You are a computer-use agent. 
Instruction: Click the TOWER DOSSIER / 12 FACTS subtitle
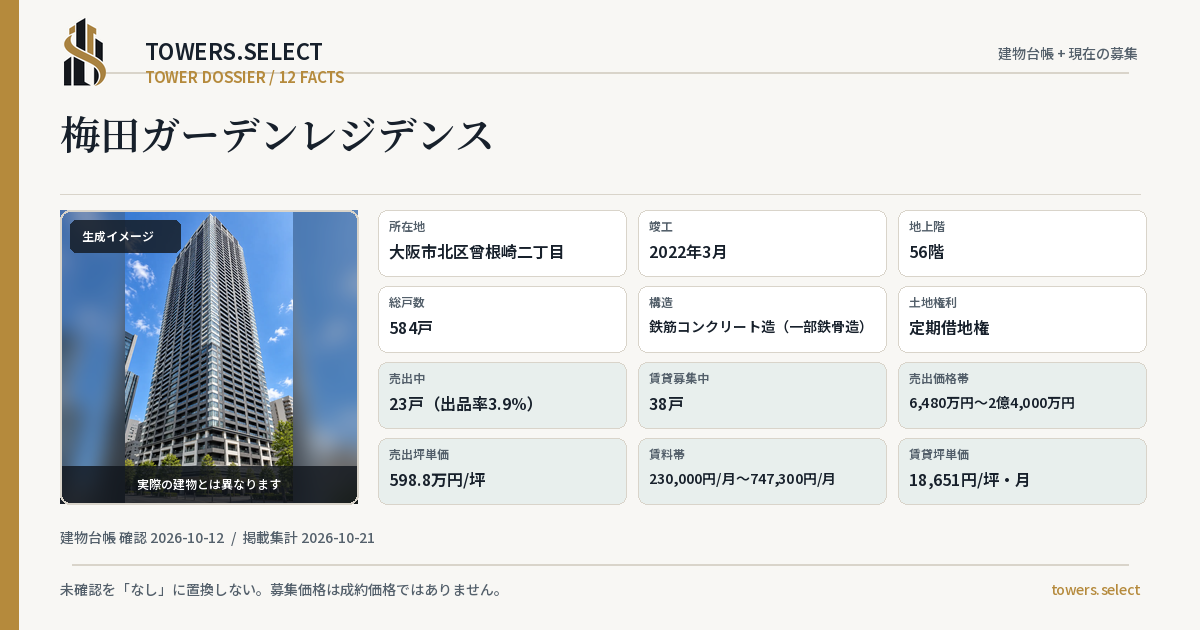(245, 77)
